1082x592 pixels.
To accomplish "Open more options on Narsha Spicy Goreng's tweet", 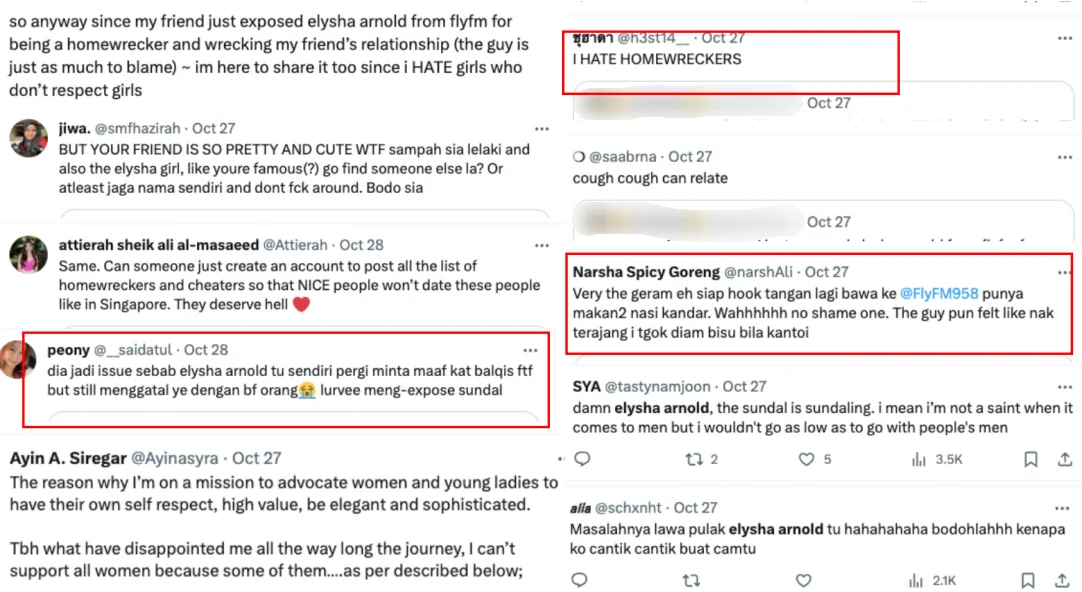I will pos(1063,272).
